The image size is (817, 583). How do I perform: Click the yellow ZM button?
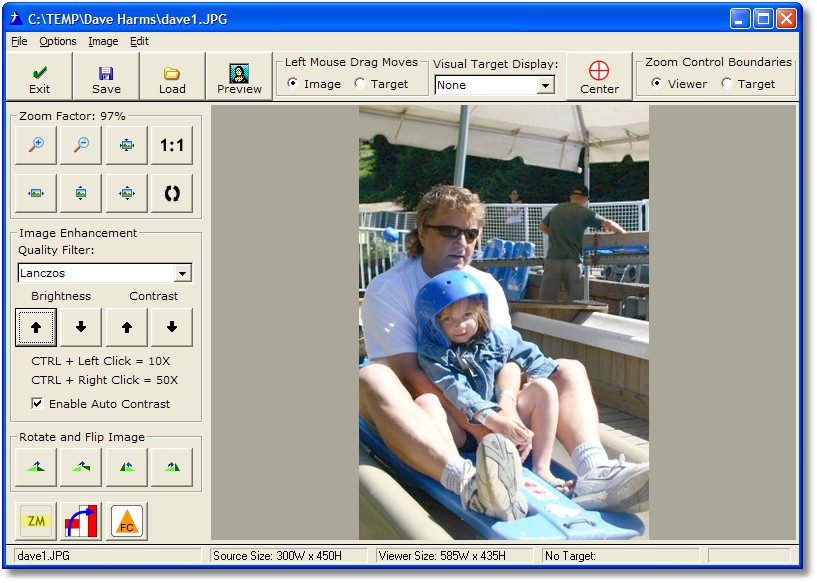coord(36,521)
